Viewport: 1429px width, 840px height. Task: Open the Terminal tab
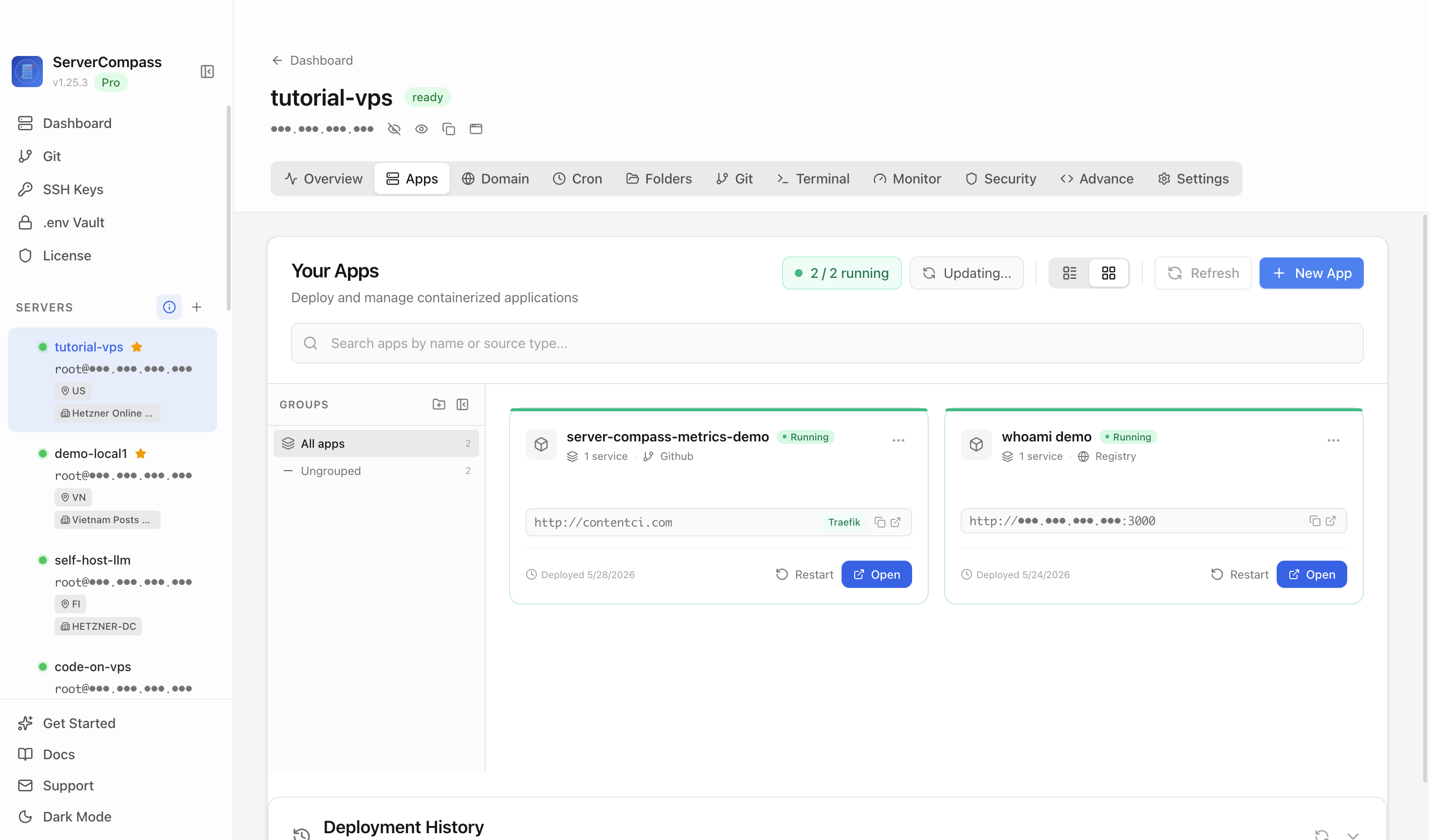tap(813, 179)
